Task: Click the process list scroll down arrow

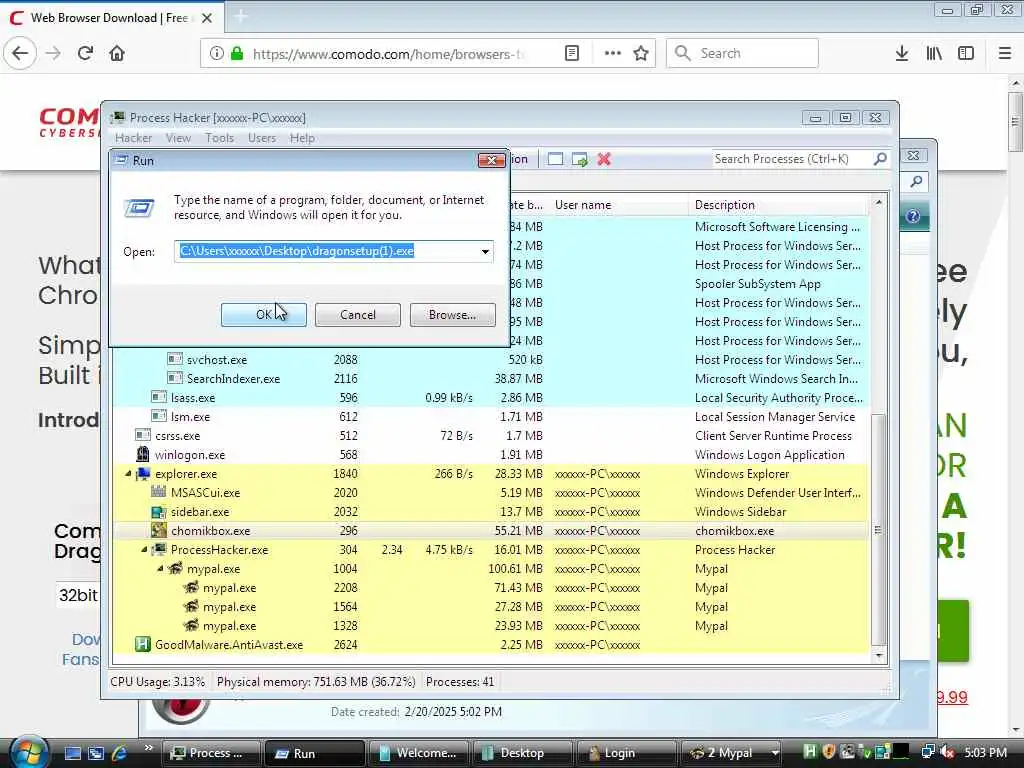Action: (878, 655)
